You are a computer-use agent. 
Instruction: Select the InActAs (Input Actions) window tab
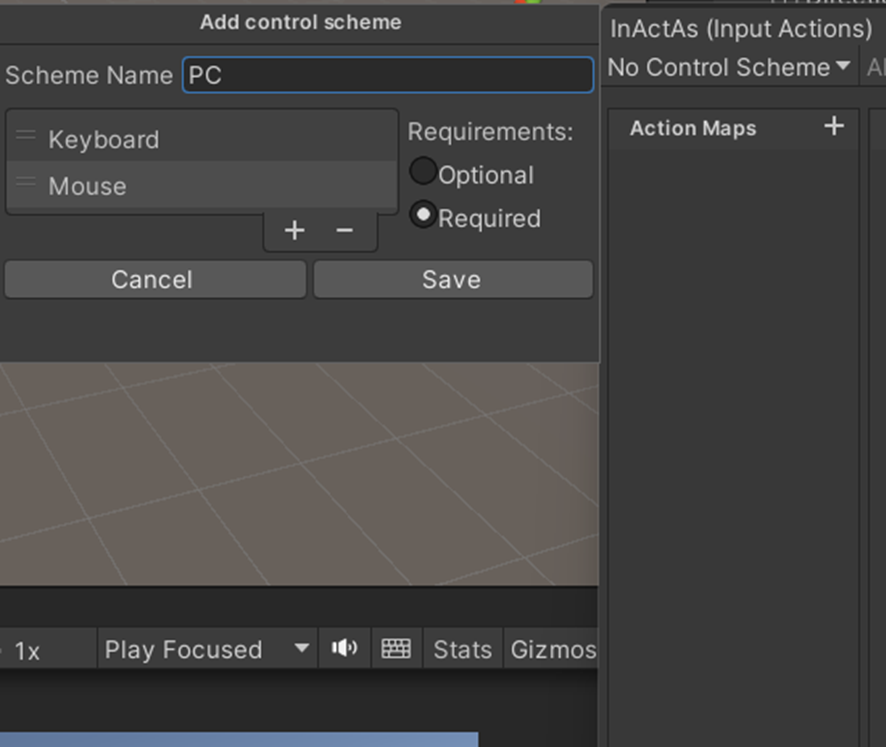pyautogui.click(x=741, y=29)
